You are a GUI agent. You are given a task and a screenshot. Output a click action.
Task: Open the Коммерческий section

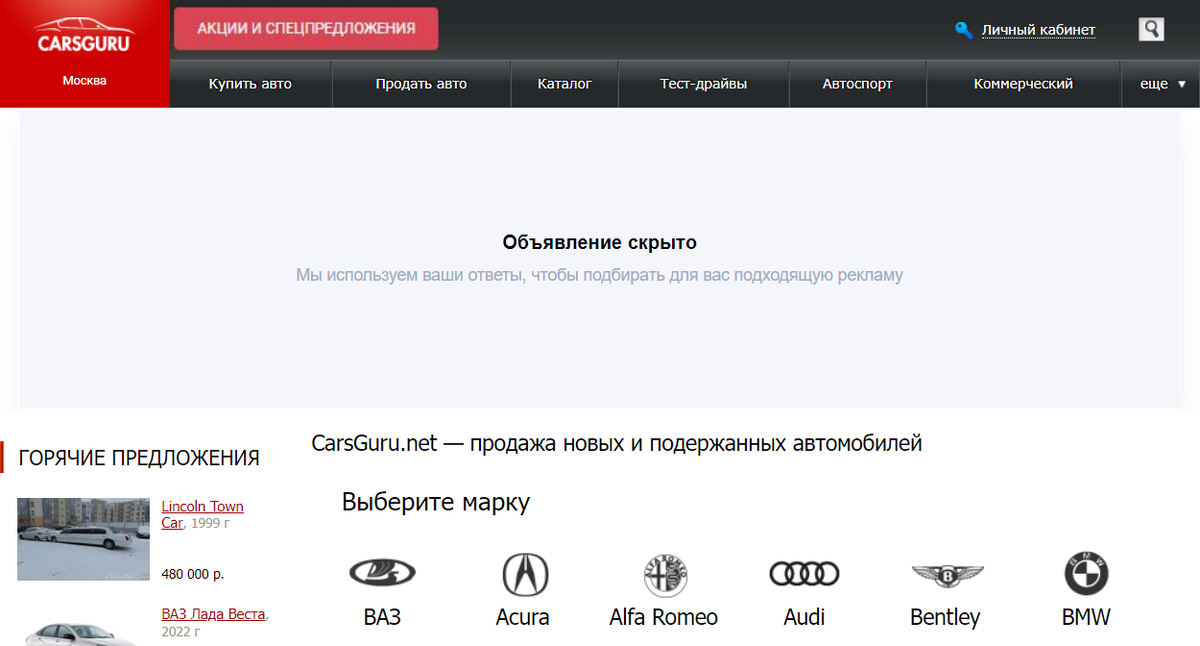tap(1023, 84)
